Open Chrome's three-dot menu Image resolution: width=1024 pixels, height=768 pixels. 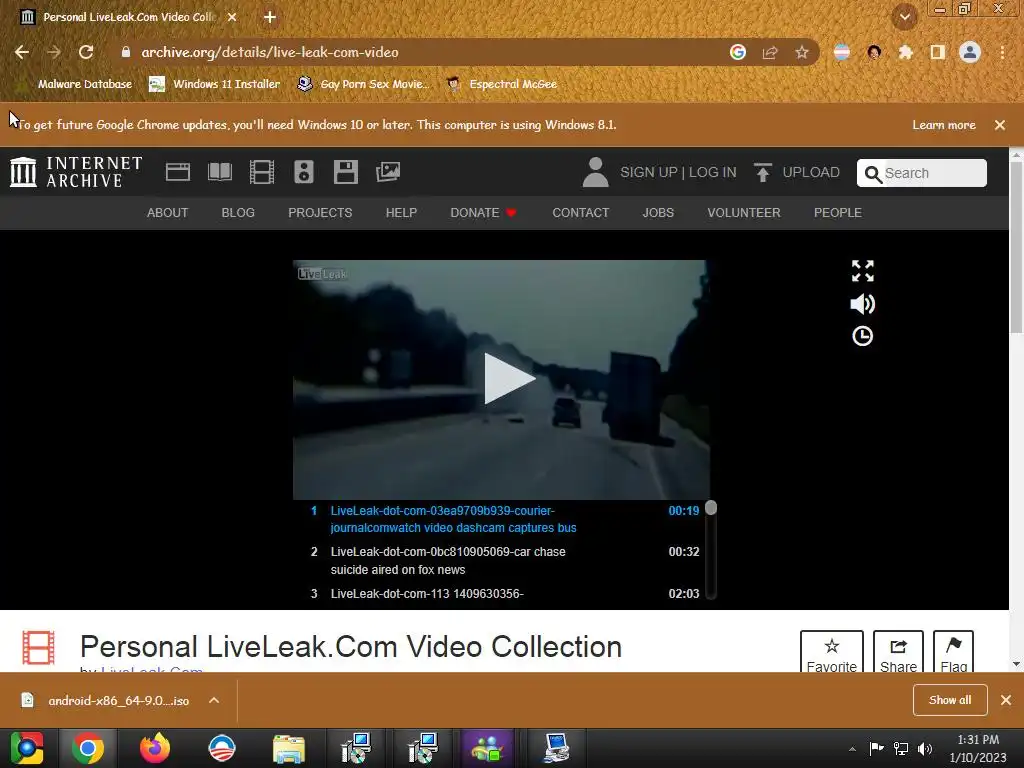(1002, 52)
